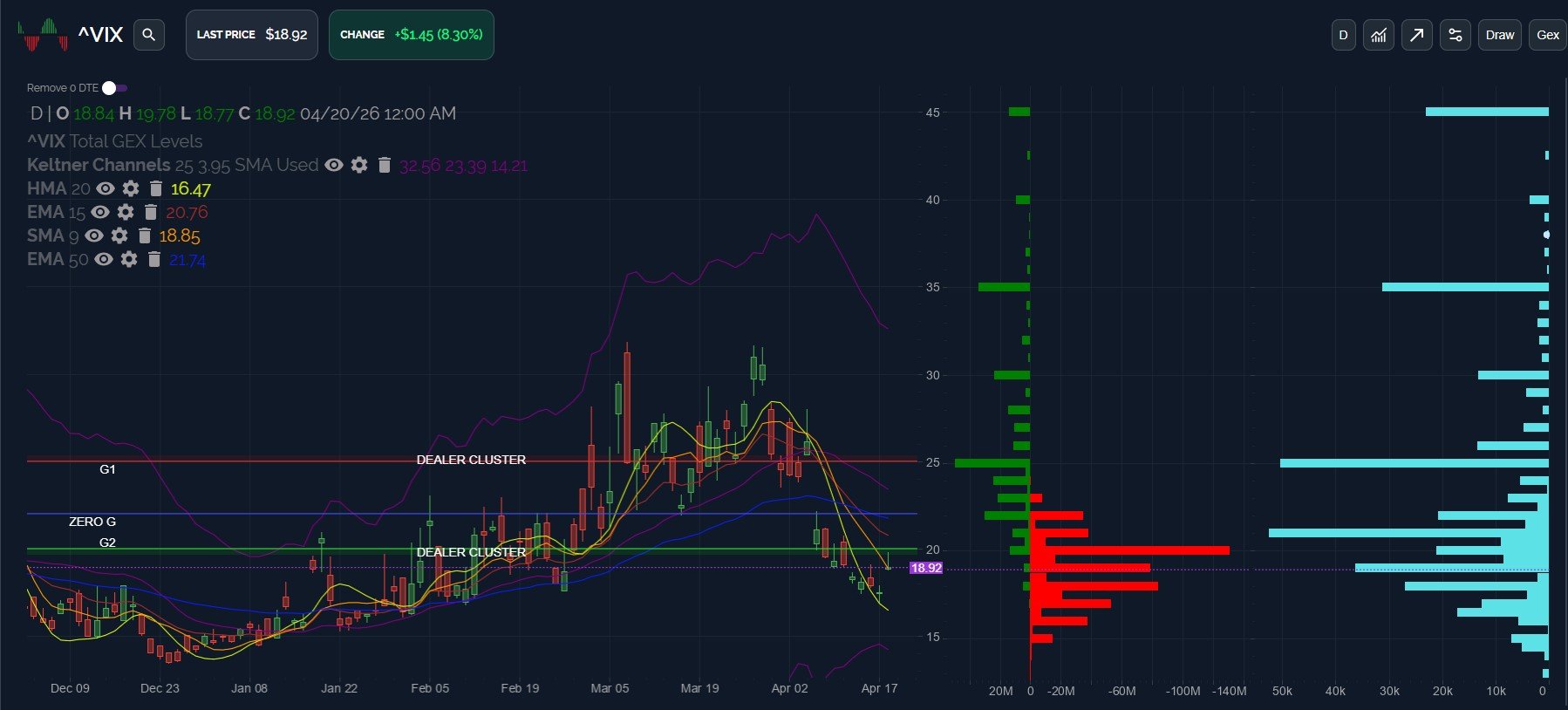
Task: Click the app logo chart icon
Action: click(42, 35)
